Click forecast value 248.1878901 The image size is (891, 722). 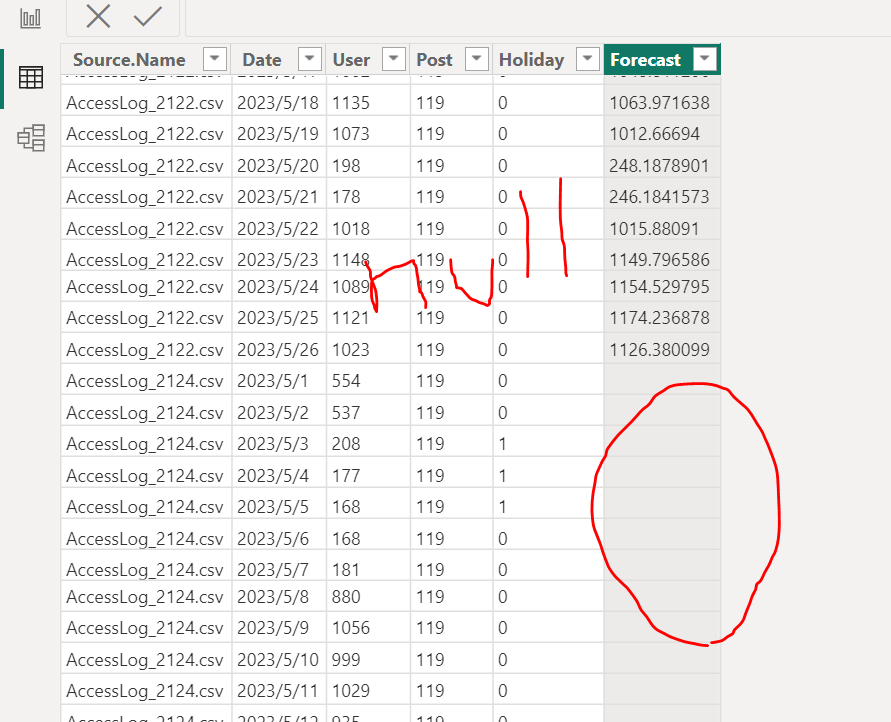click(659, 166)
